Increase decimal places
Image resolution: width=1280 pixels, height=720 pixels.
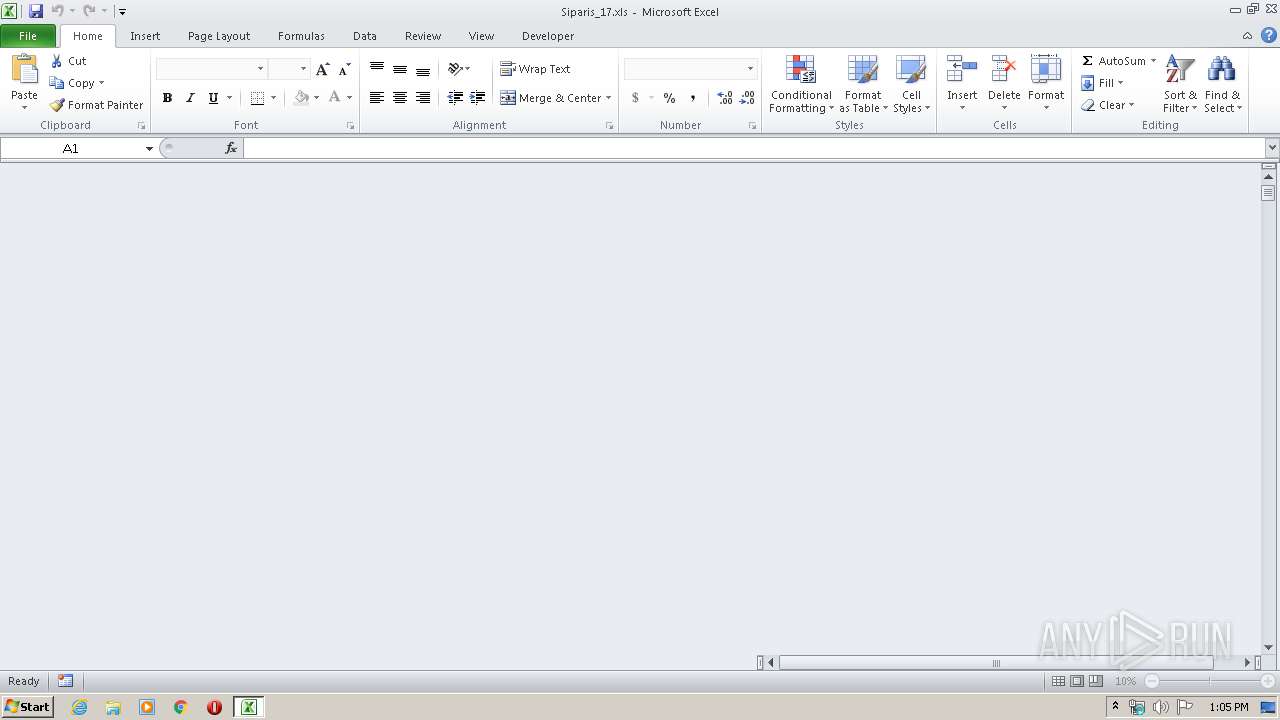725,98
